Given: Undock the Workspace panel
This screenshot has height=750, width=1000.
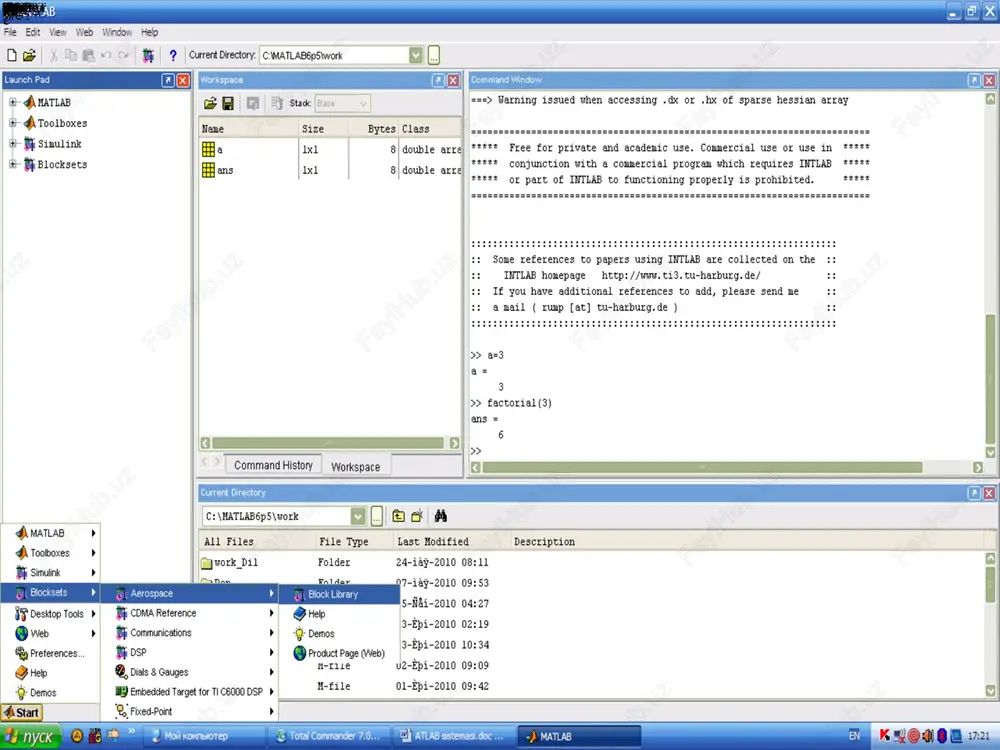Looking at the screenshot, I should pyautogui.click(x=438, y=80).
